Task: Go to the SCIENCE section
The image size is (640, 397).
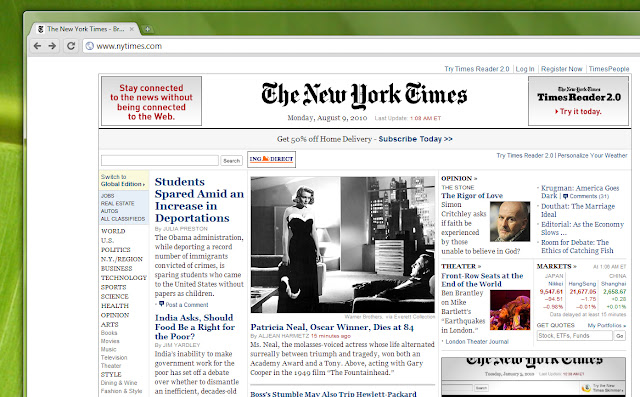Action: [x=115, y=297]
